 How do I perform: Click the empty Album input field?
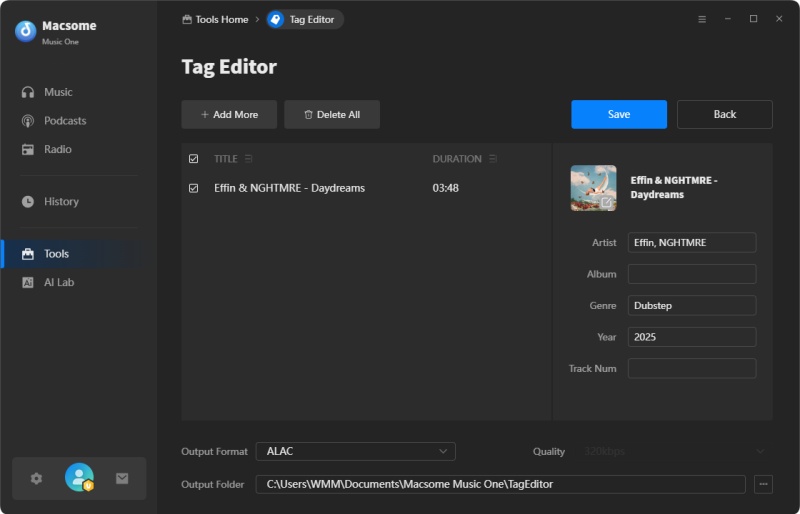692,274
